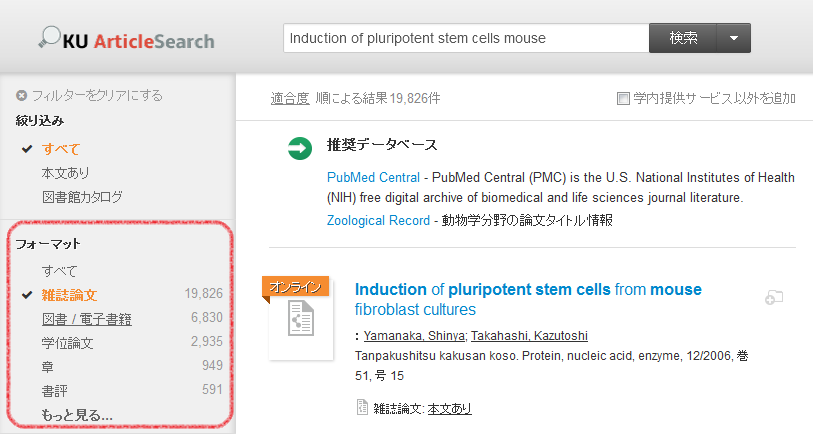Viewport: 813px width, 434px height.
Task: Open the PubMed Central link
Action: (373, 177)
